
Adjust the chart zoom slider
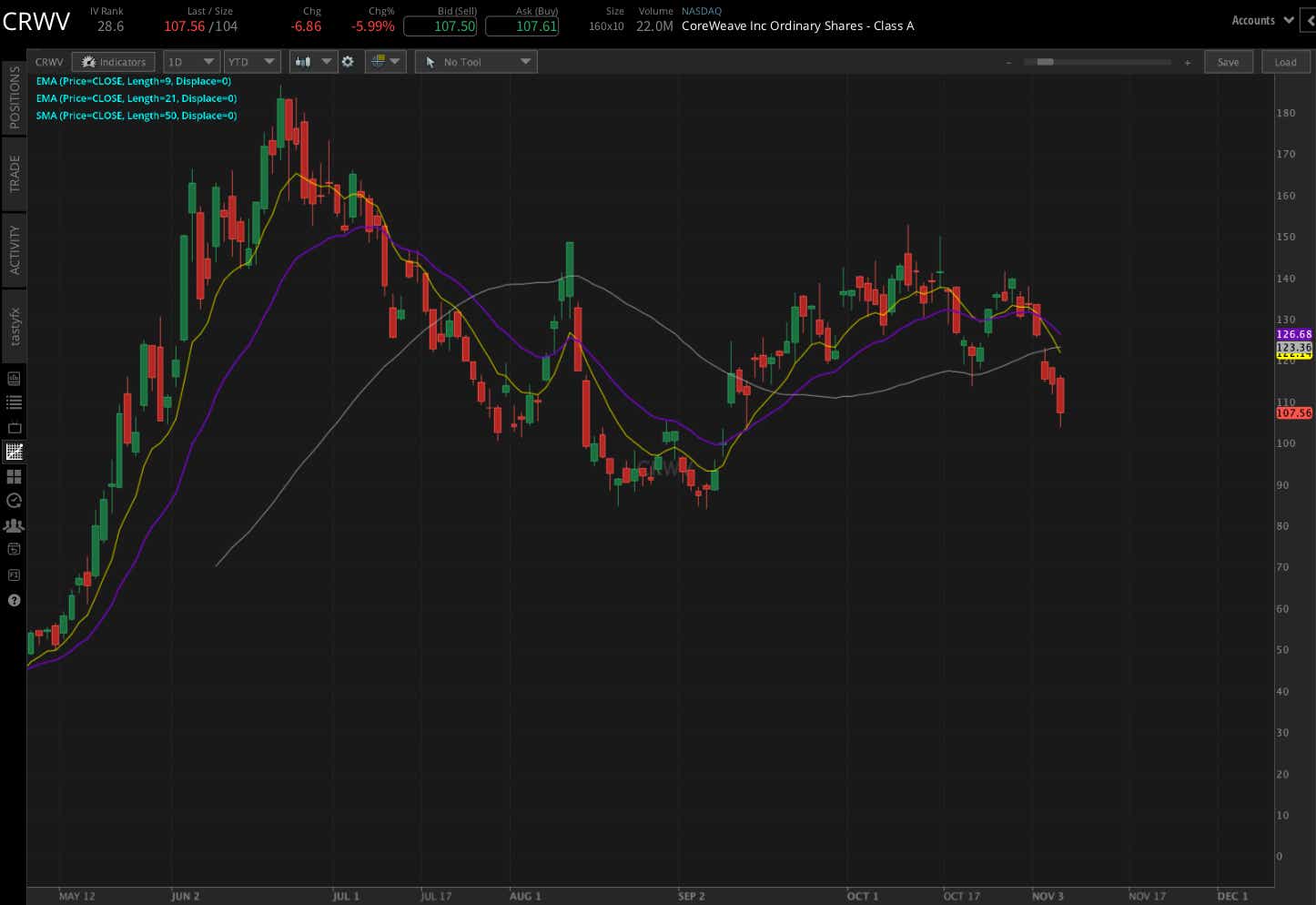[1044, 62]
